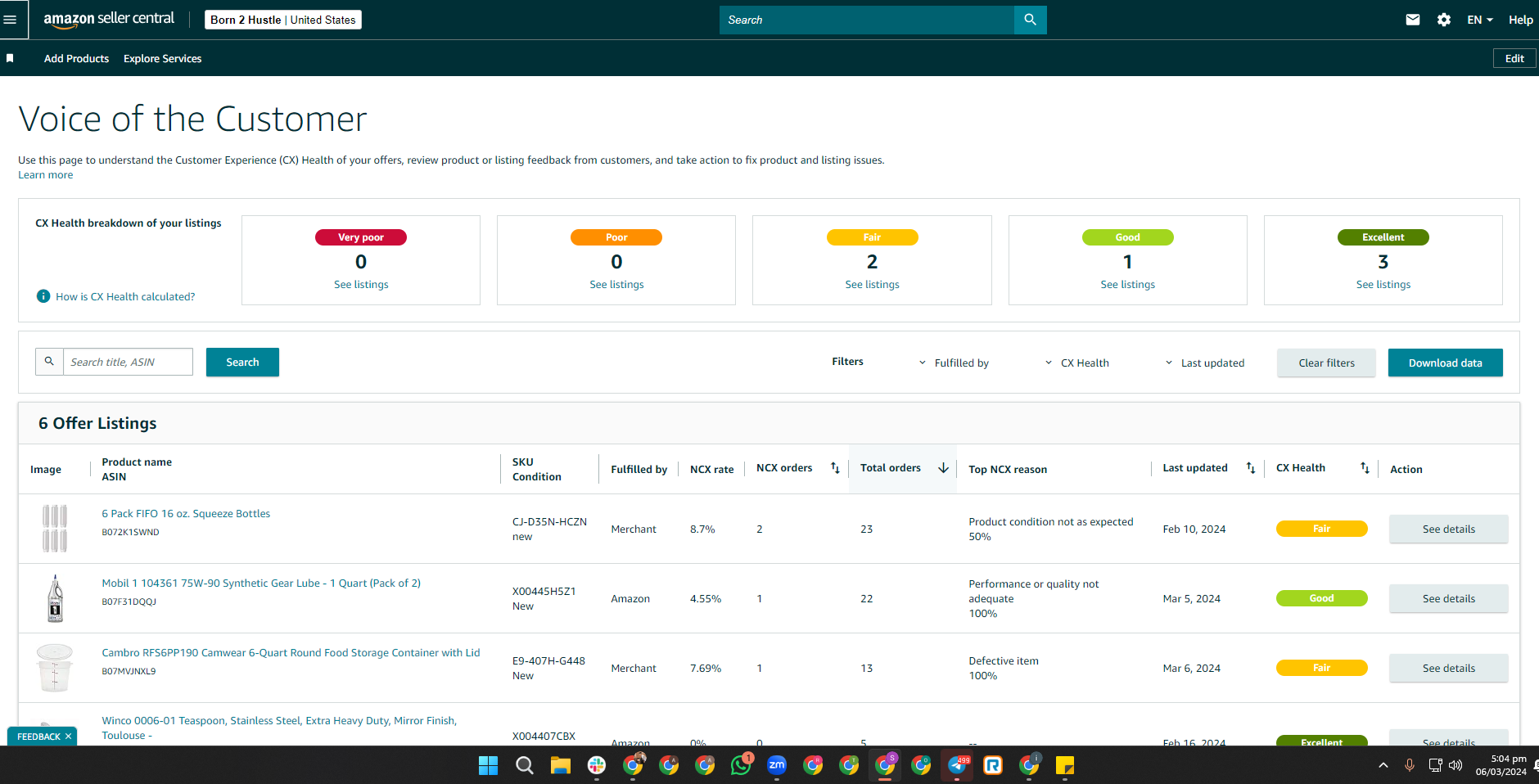Click the bookmark flag icon
The height and width of the screenshot is (784, 1539).
click(x=10, y=58)
